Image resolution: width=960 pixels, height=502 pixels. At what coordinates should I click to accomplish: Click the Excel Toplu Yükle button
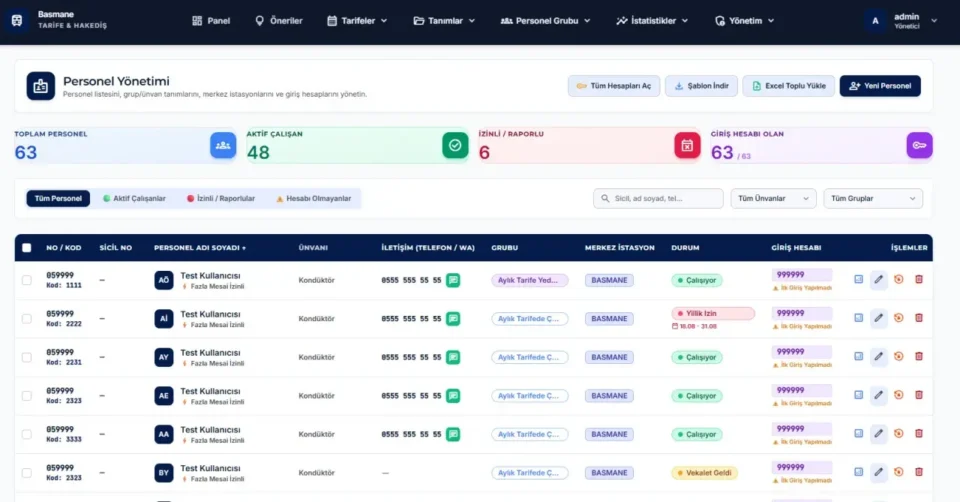click(789, 86)
